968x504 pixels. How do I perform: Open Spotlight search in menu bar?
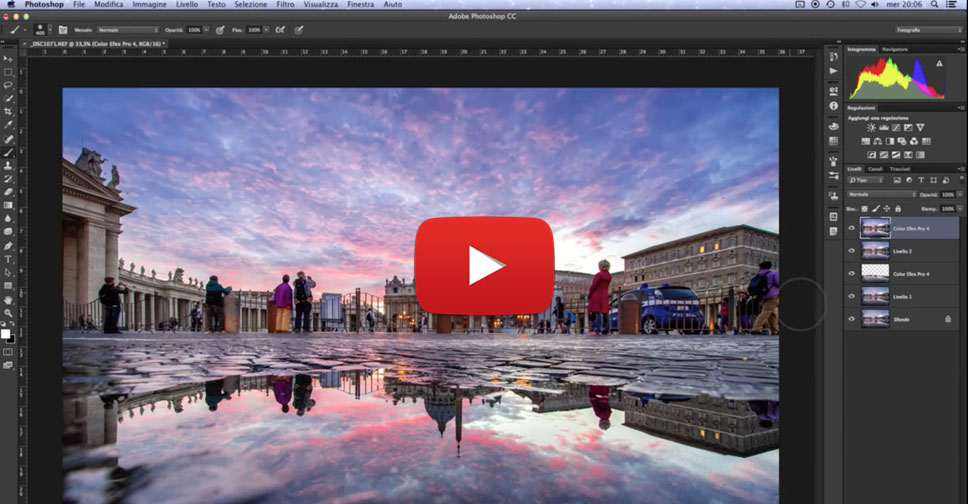pos(935,4)
